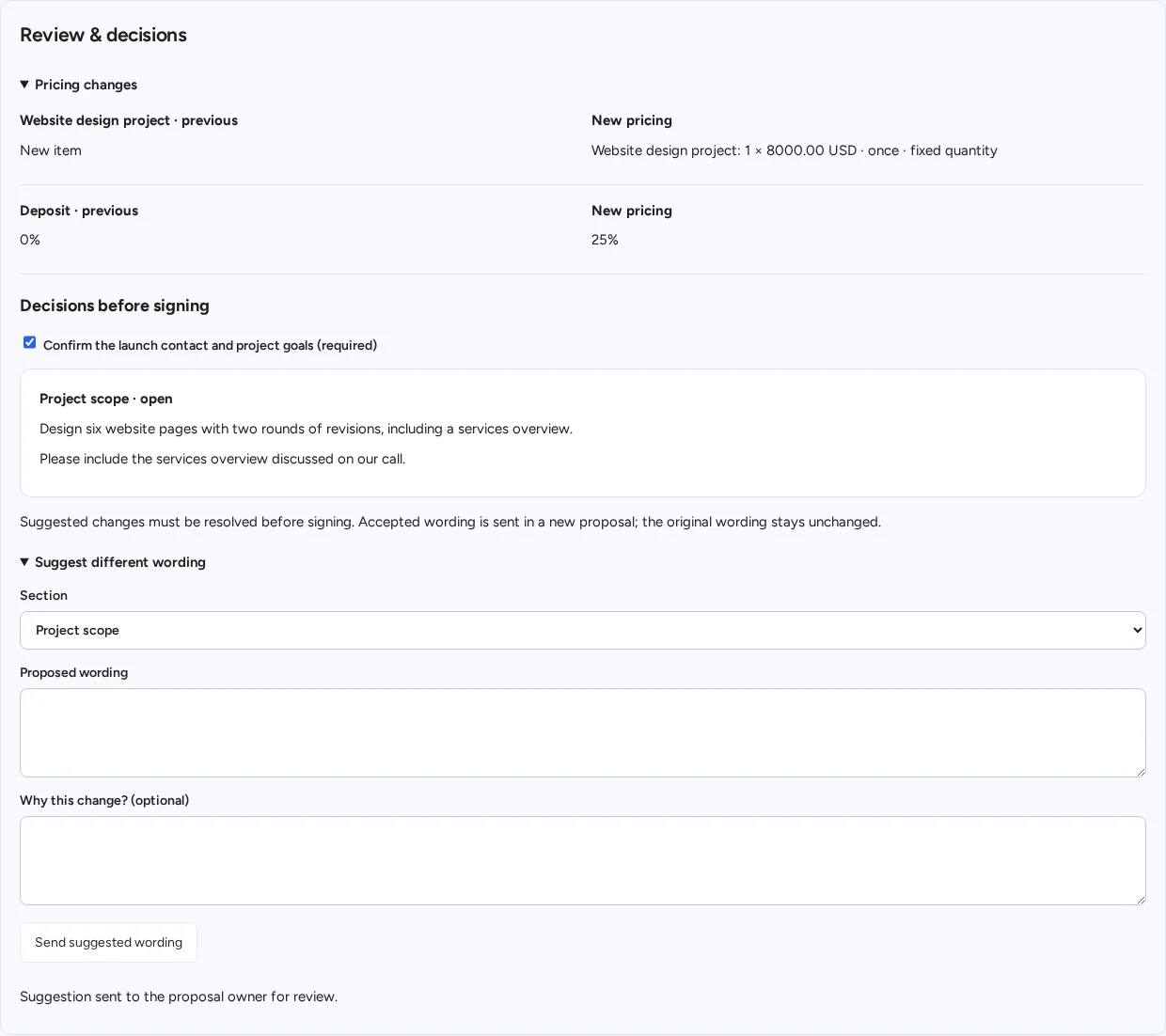This screenshot has height=1036, width=1166.
Task: Select the Project scope · open title
Action: tap(106, 399)
